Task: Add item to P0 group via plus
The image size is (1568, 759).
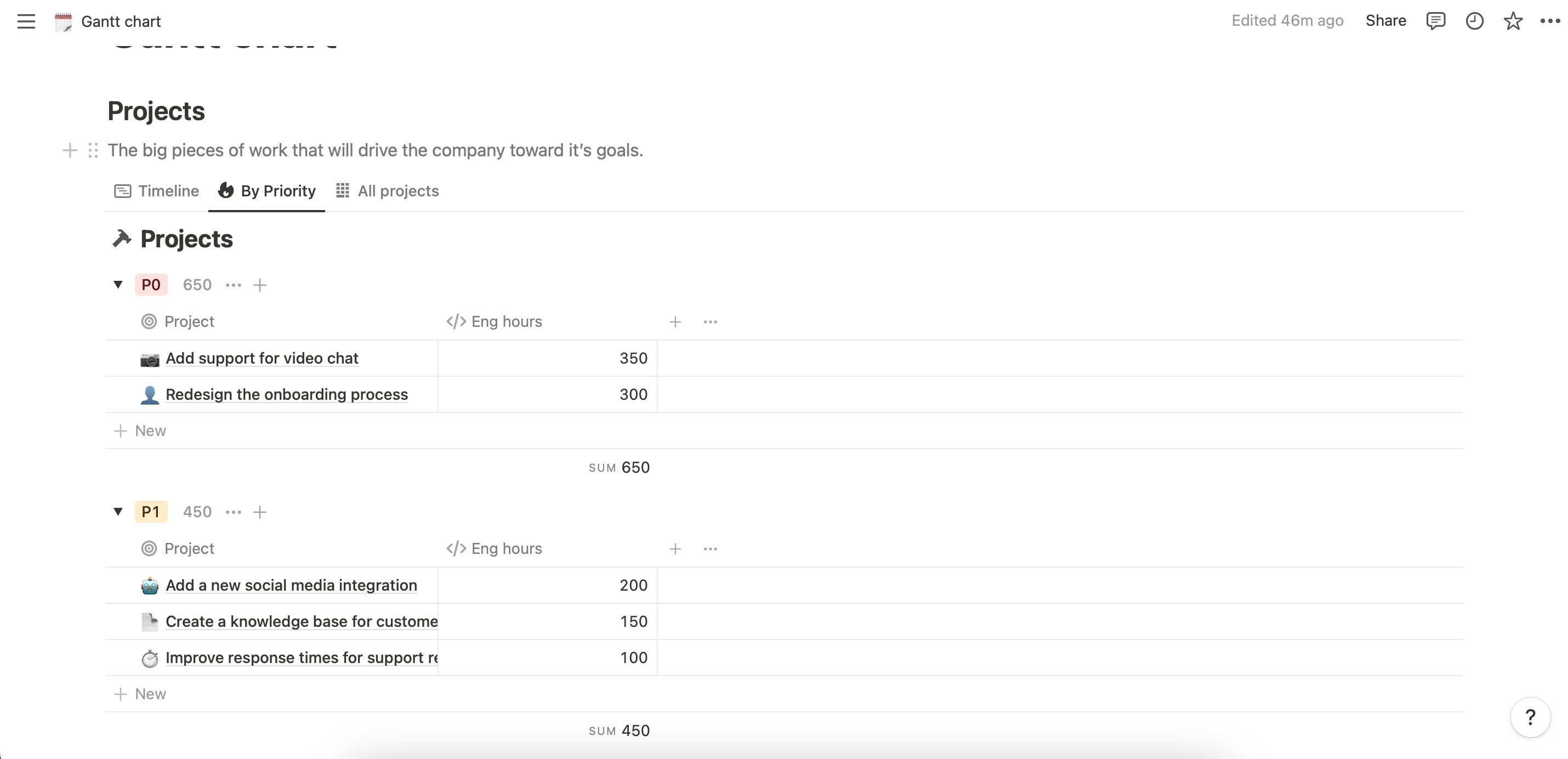Action: [260, 285]
